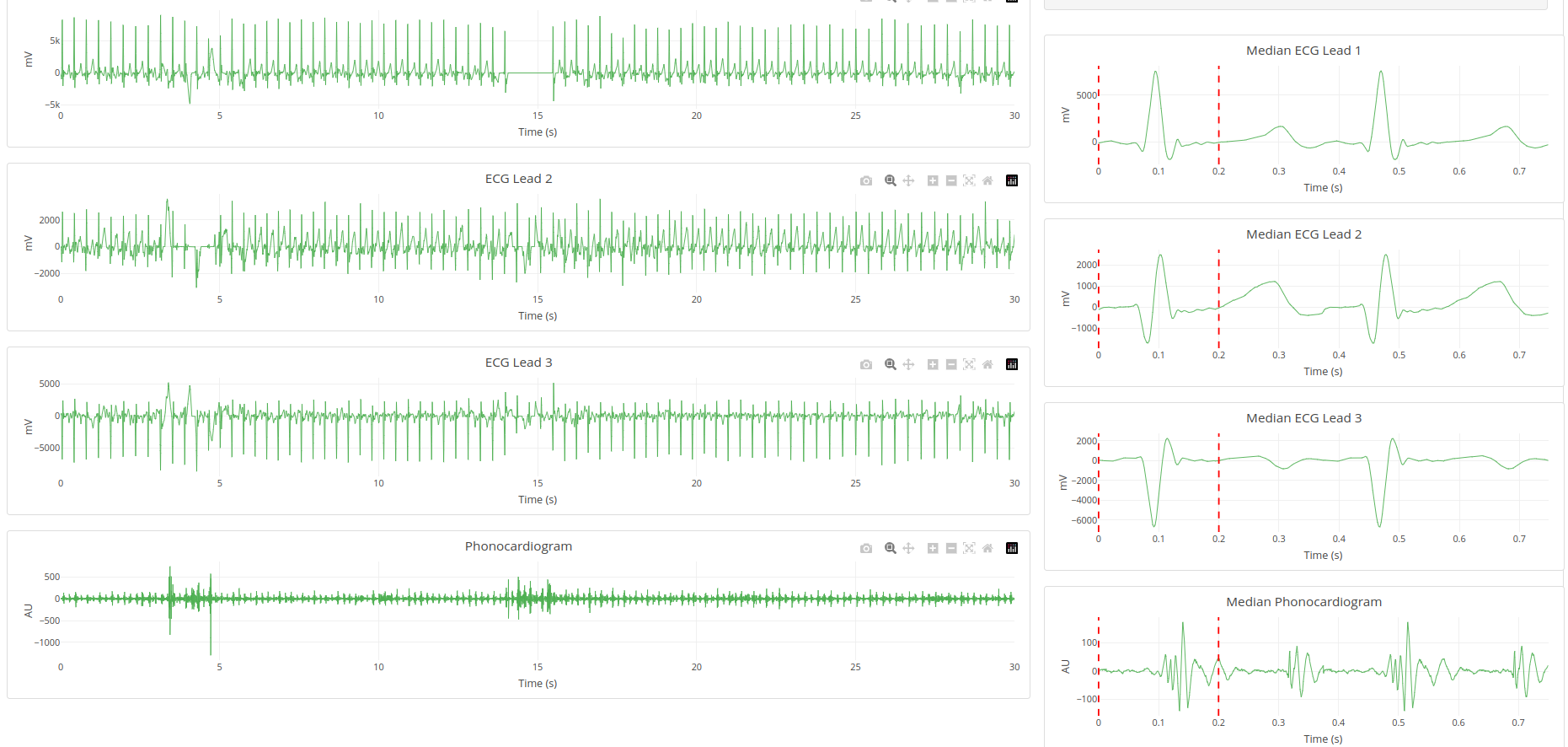
Task: Click camera icon on ECG Lead 3 chart
Action: tap(866, 364)
